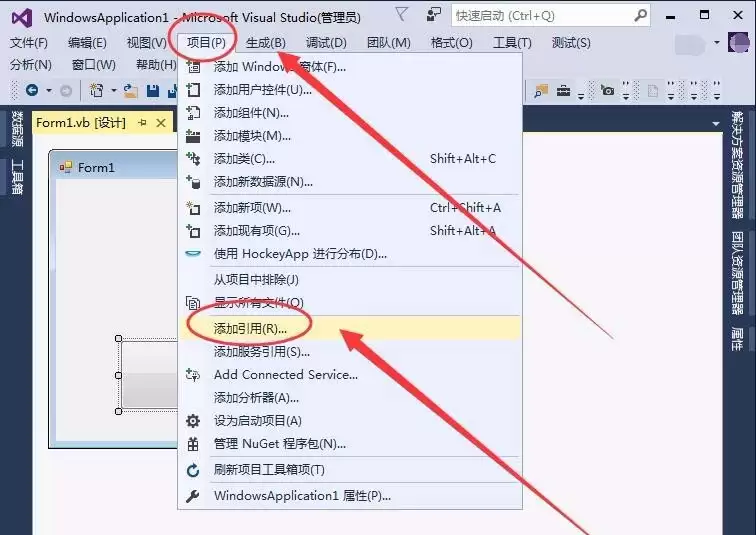This screenshot has height=535, width=756.
Task: Click the user account avatar icon
Action: click(x=739, y=42)
